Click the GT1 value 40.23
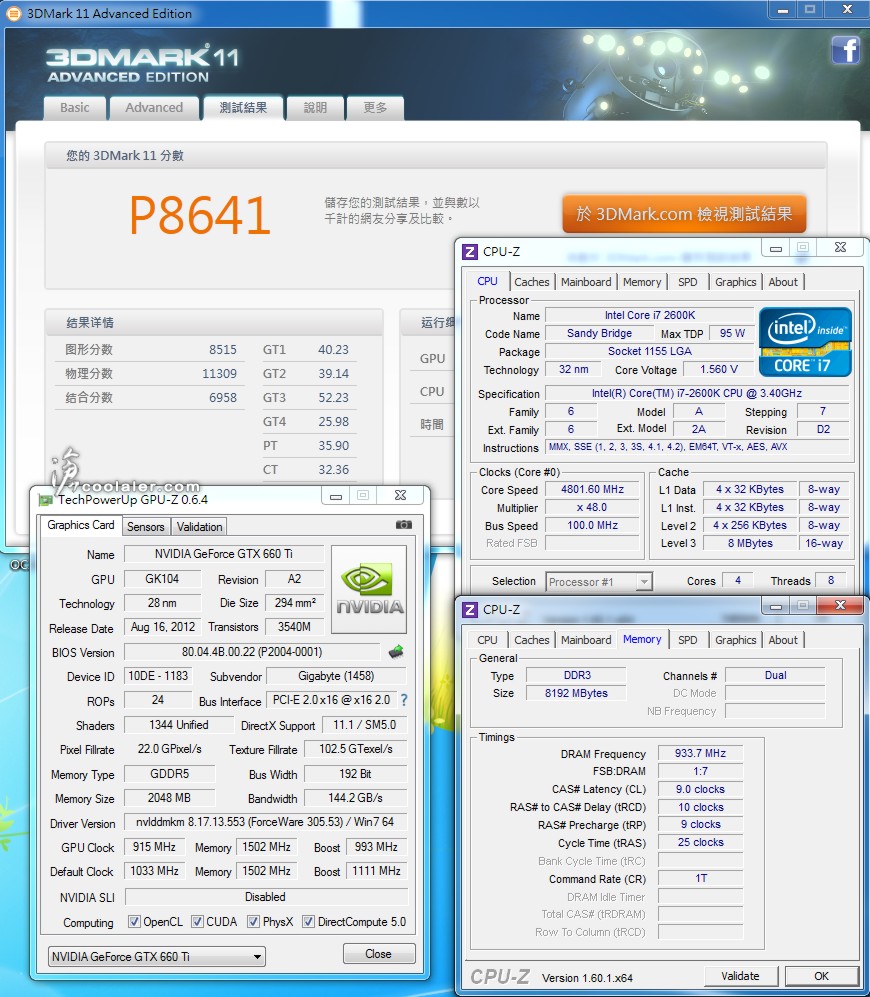870x997 pixels. (x=333, y=350)
